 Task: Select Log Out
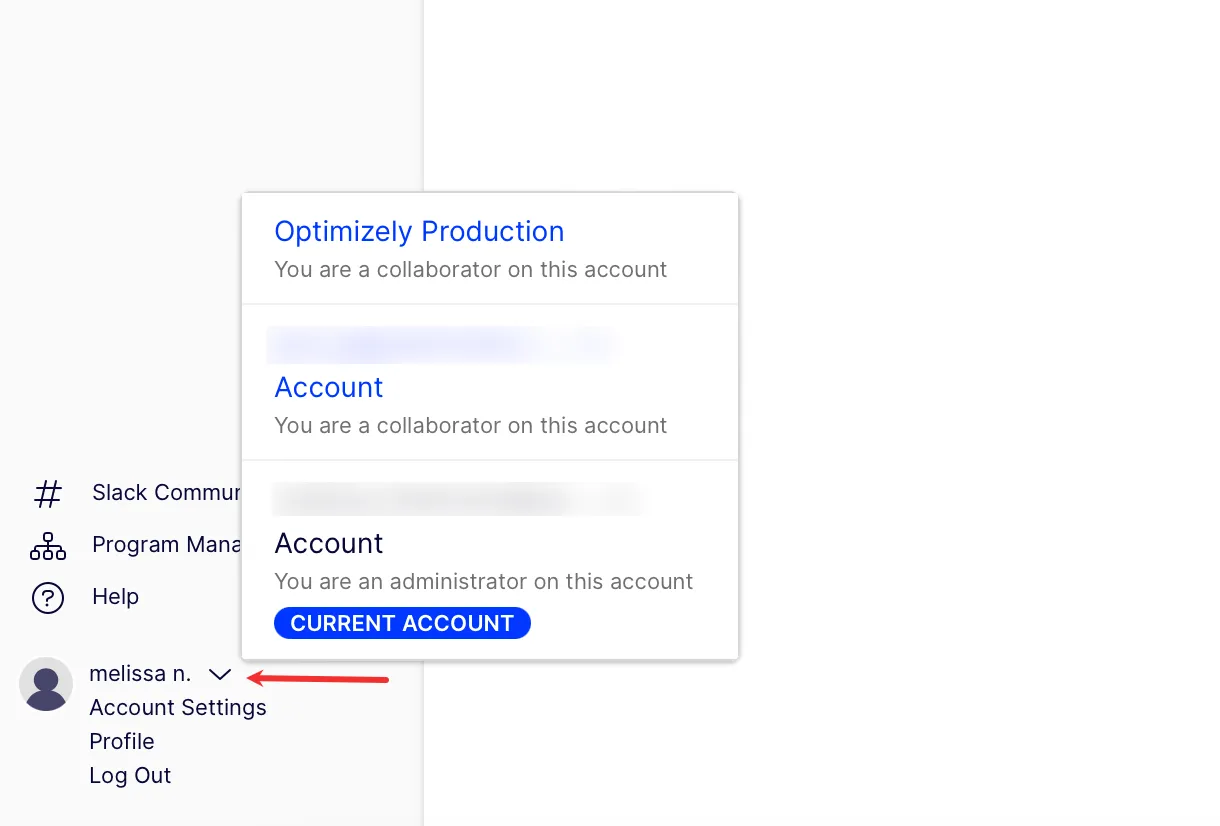pos(130,775)
